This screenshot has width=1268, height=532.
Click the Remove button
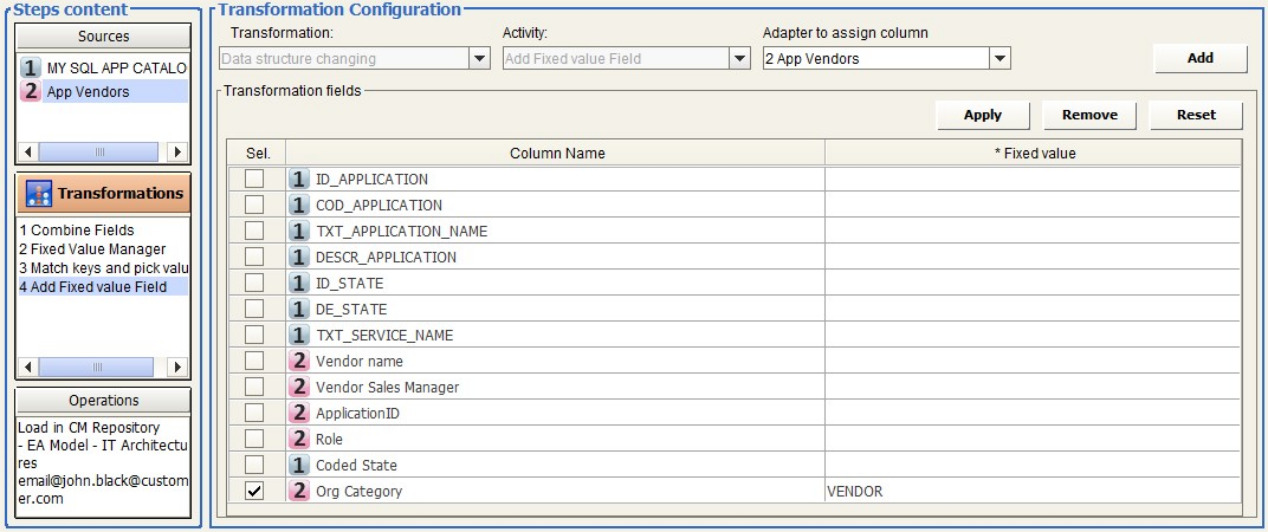tap(1089, 115)
